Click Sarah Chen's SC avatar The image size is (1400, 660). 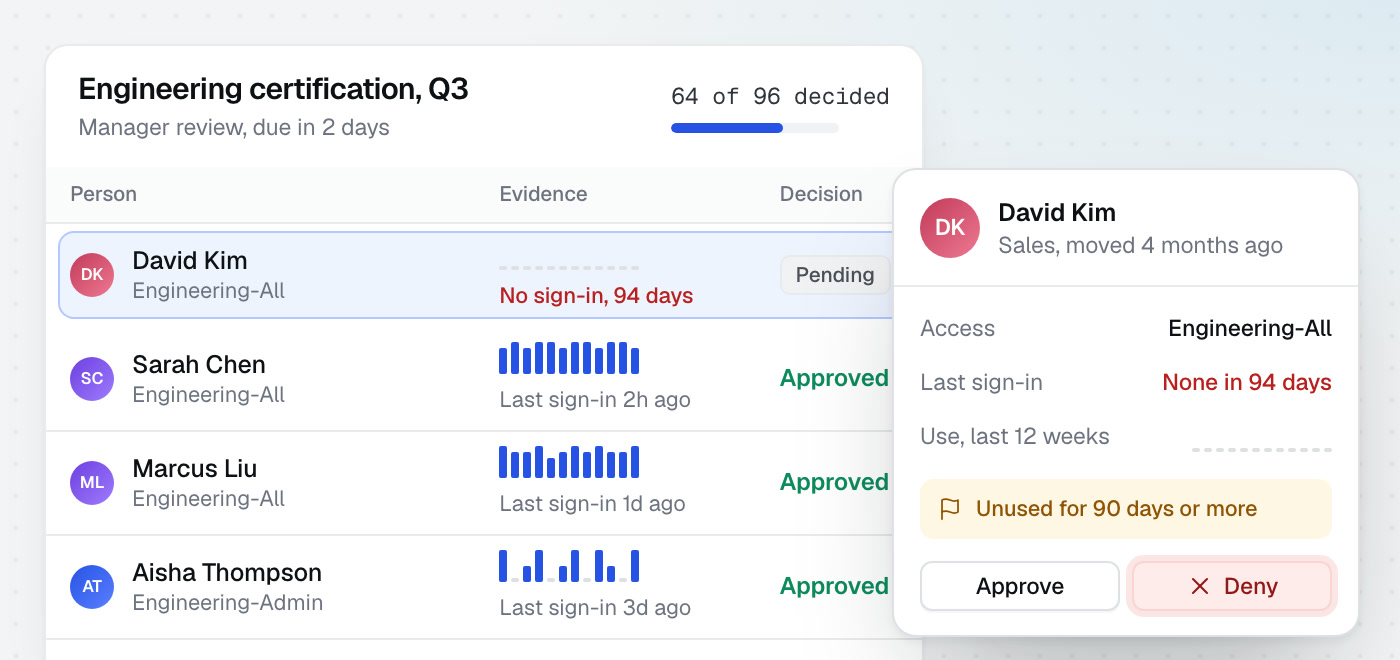pyautogui.click(x=92, y=379)
